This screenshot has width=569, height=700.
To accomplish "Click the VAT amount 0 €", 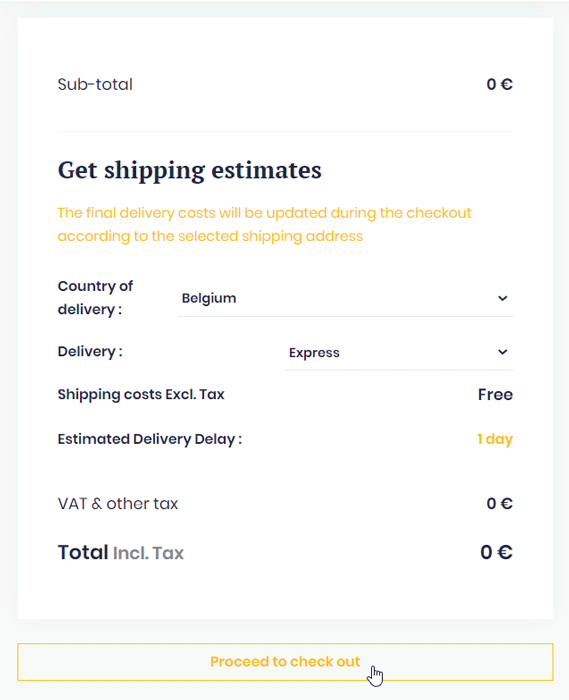I will [x=499, y=504].
